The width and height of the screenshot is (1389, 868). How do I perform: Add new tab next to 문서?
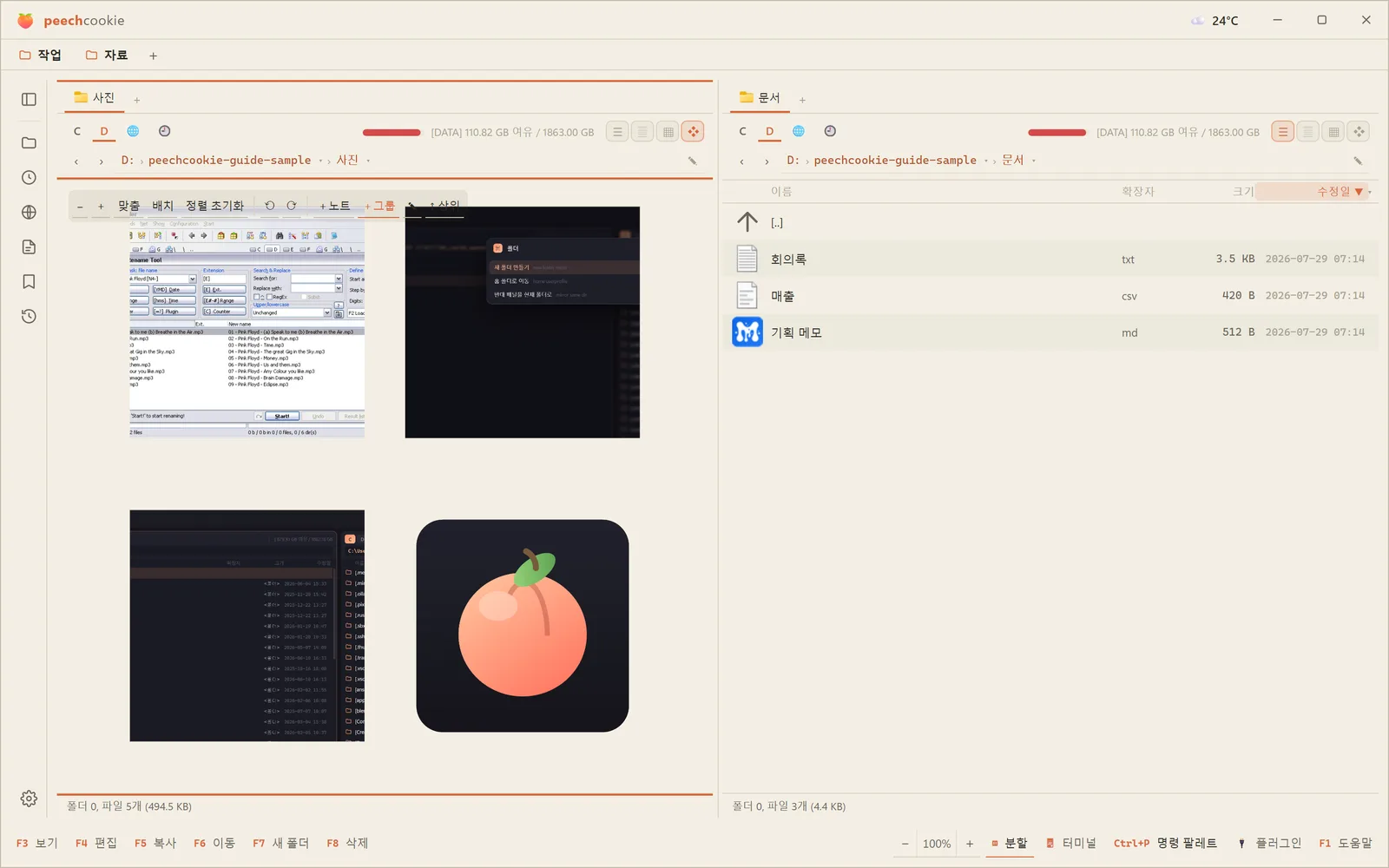point(802,100)
